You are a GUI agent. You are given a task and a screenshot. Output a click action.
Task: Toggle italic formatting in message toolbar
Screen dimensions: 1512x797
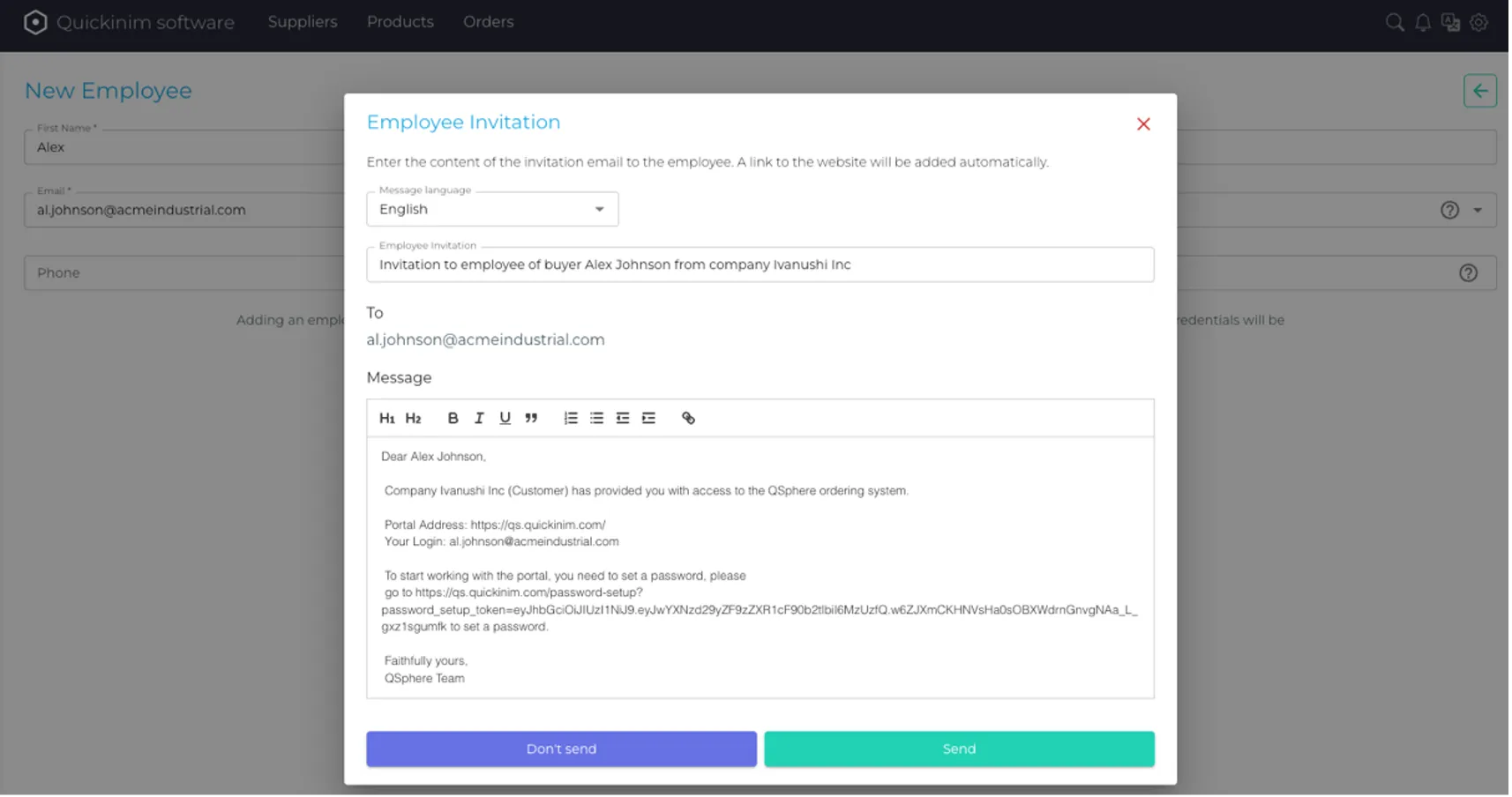479,418
